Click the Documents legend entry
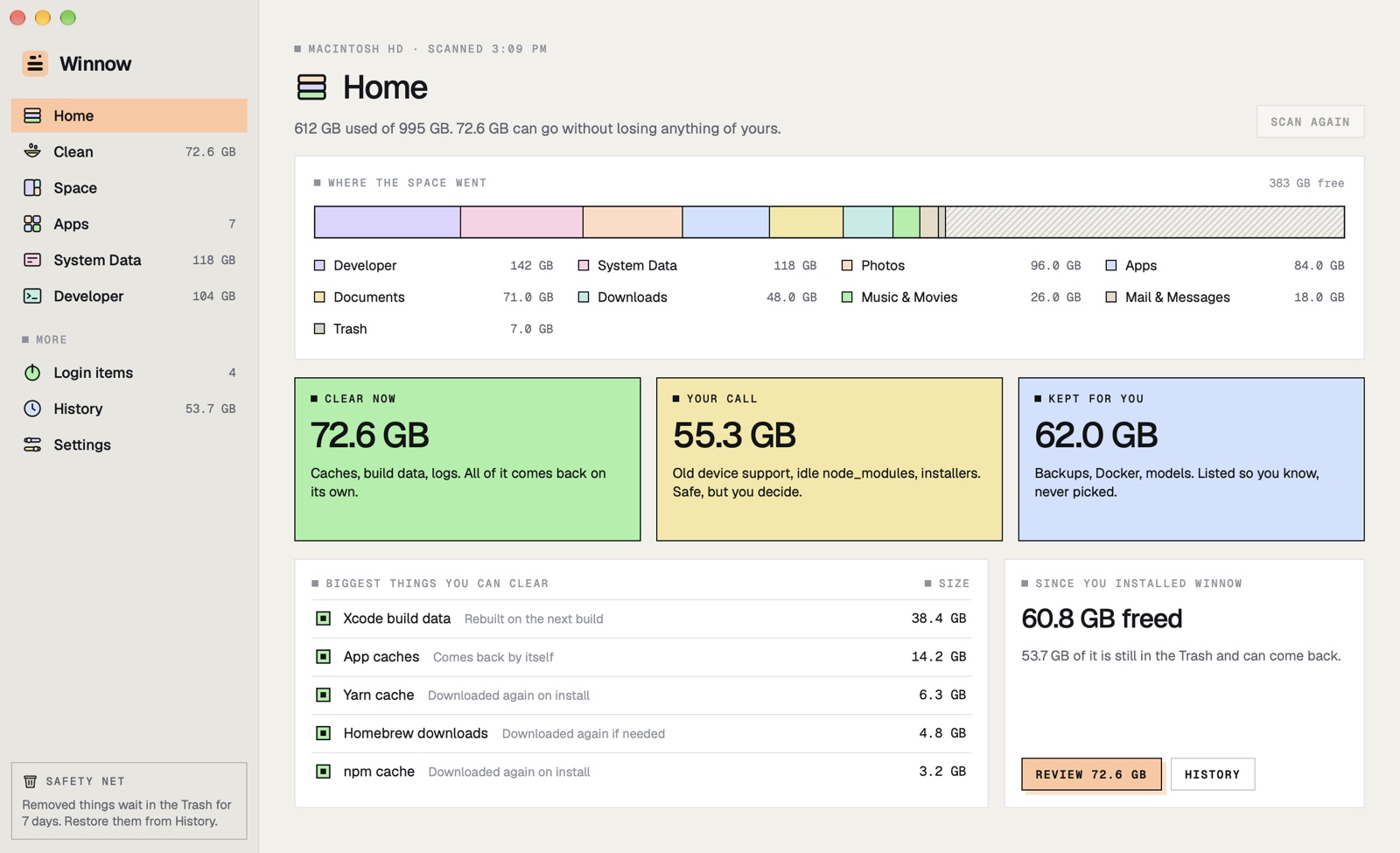The height and width of the screenshot is (853, 1400). 433,297
